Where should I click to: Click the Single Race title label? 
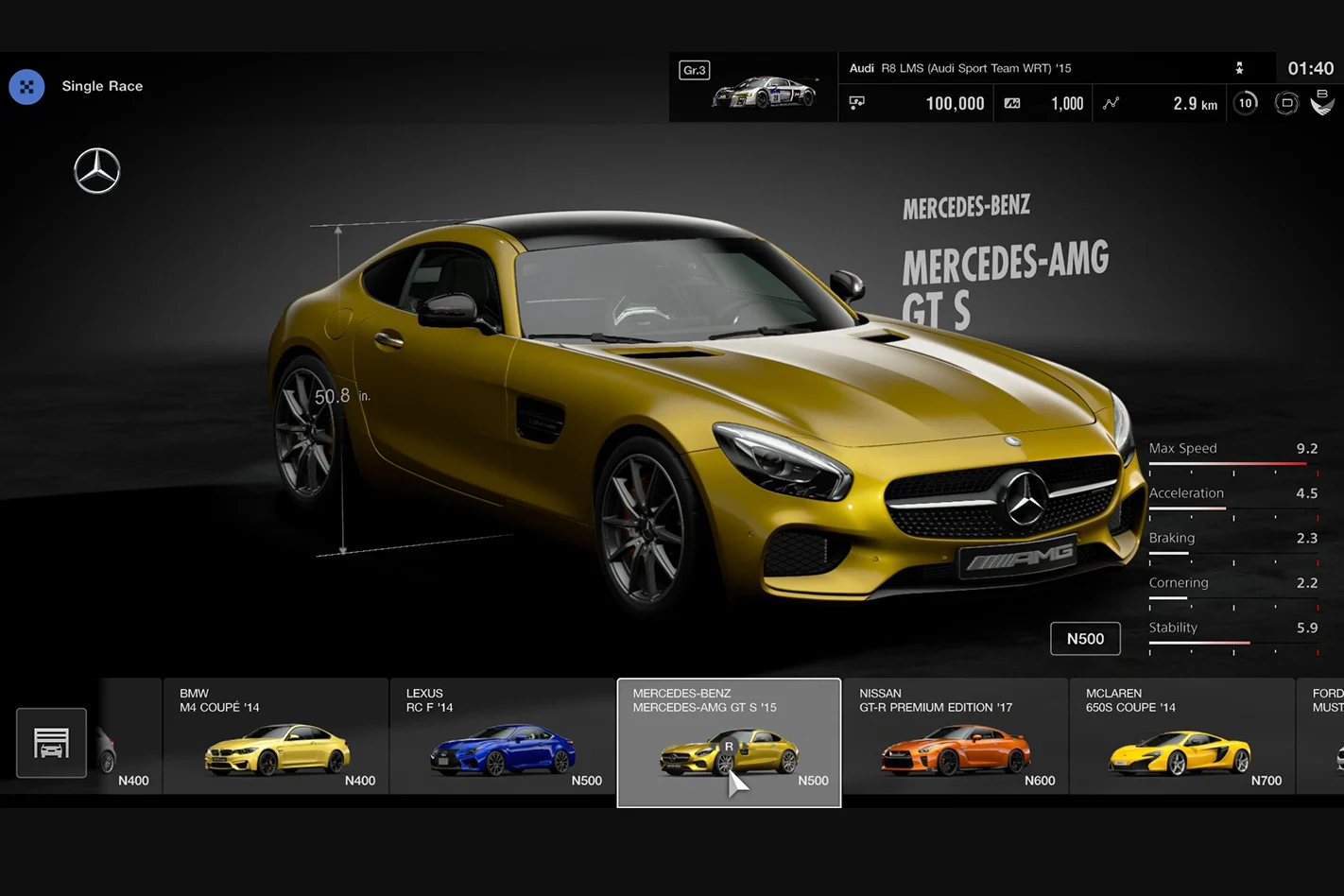[x=102, y=86]
